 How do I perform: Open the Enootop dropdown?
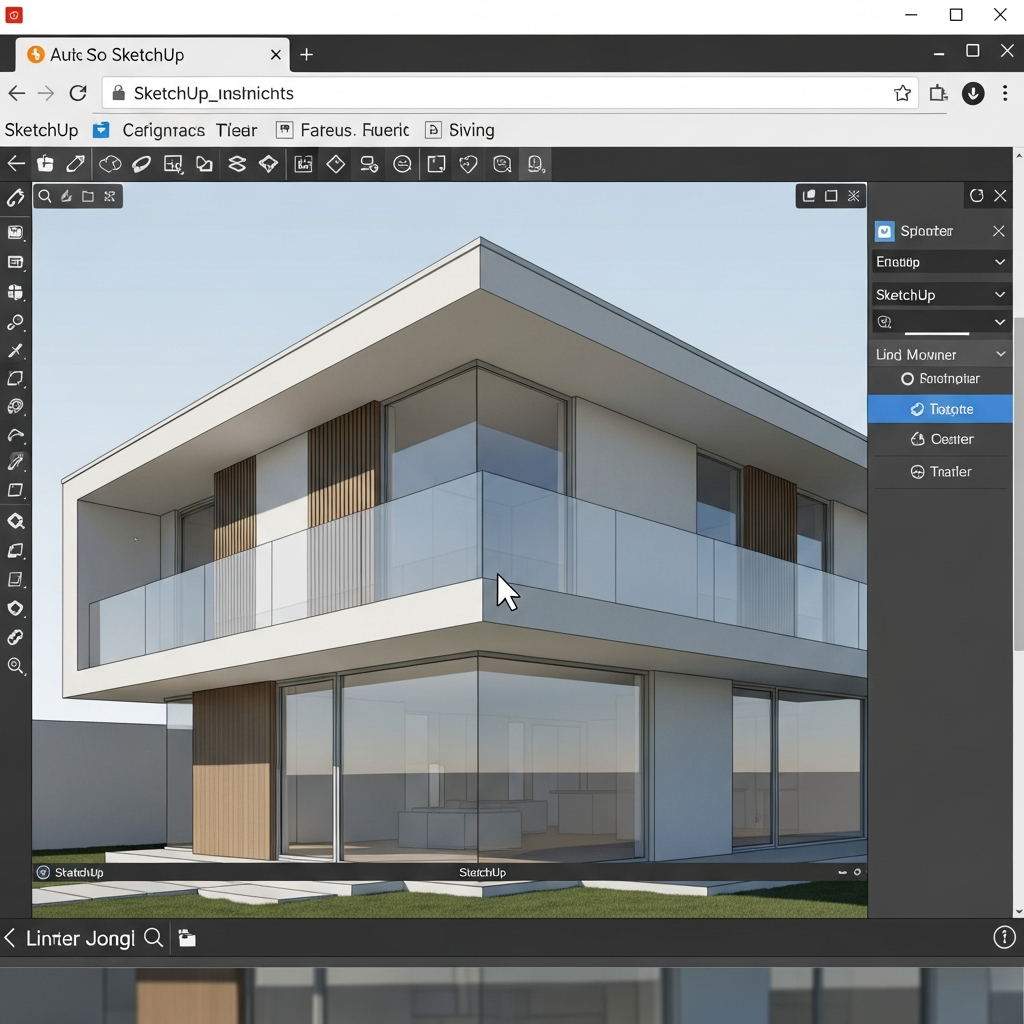point(940,262)
